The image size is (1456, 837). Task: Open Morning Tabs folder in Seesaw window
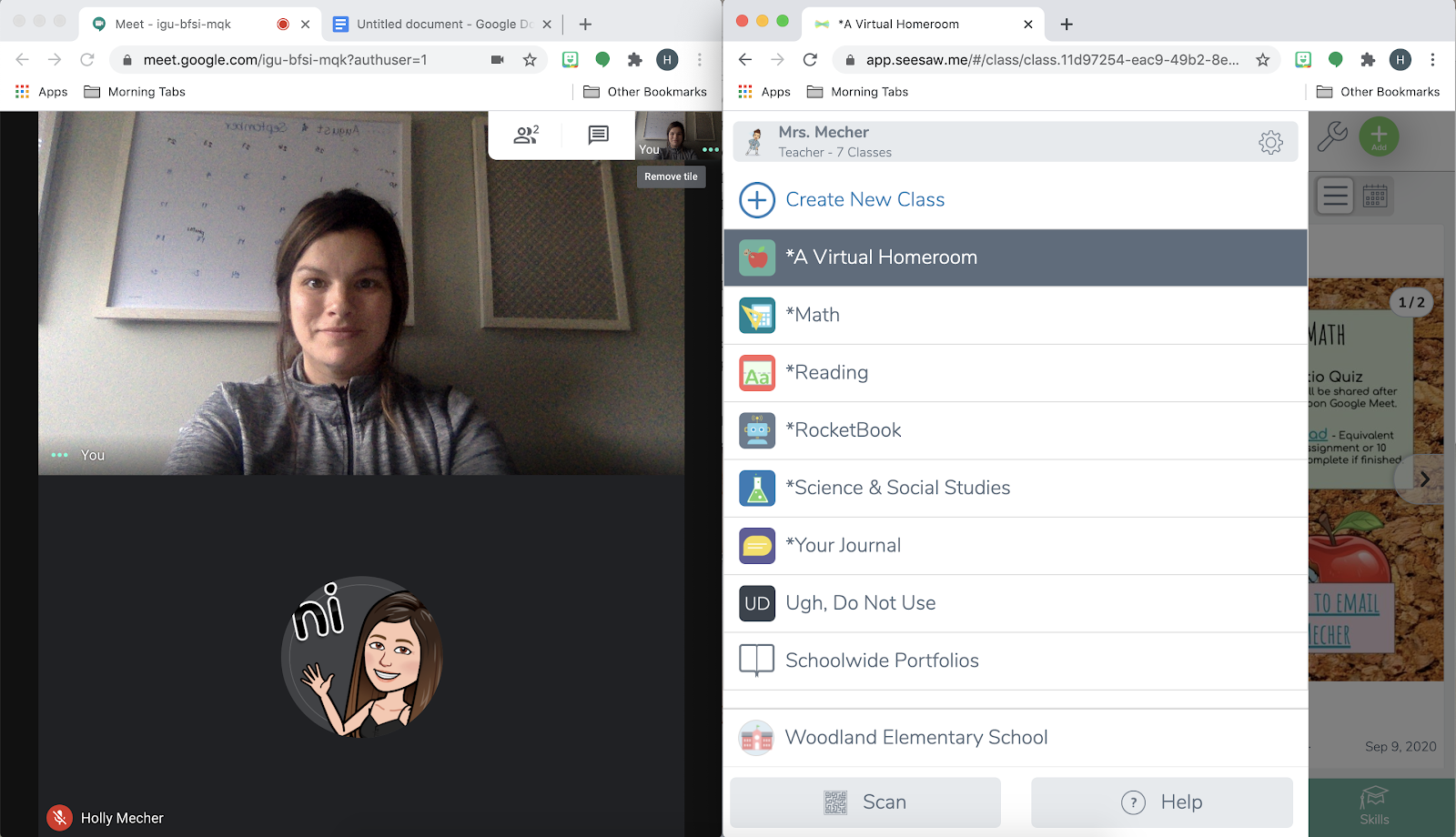point(858,92)
